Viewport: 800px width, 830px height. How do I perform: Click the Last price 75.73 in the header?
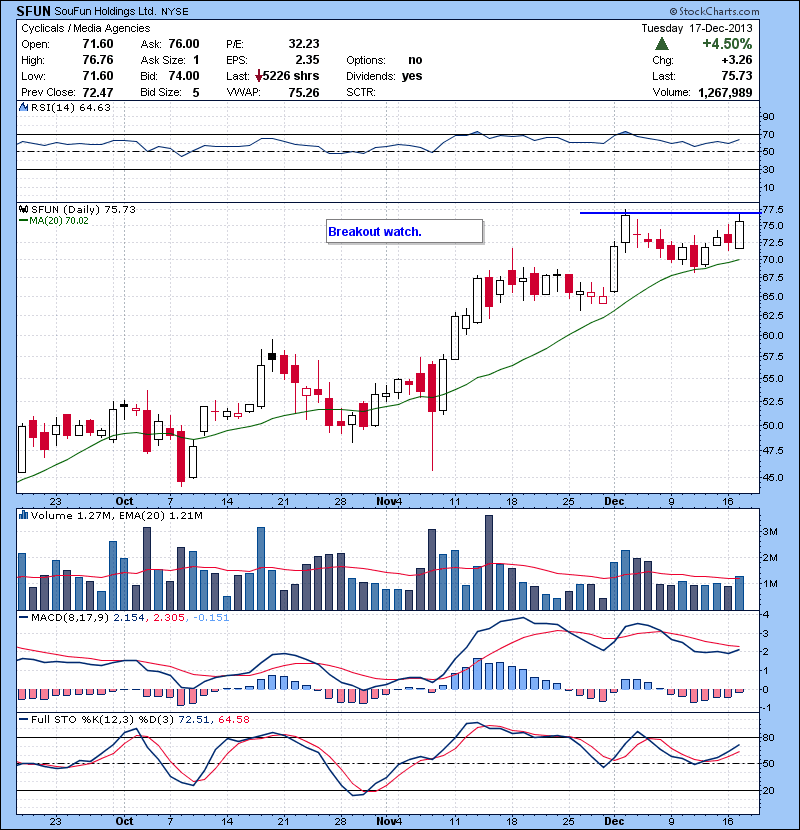(x=737, y=76)
